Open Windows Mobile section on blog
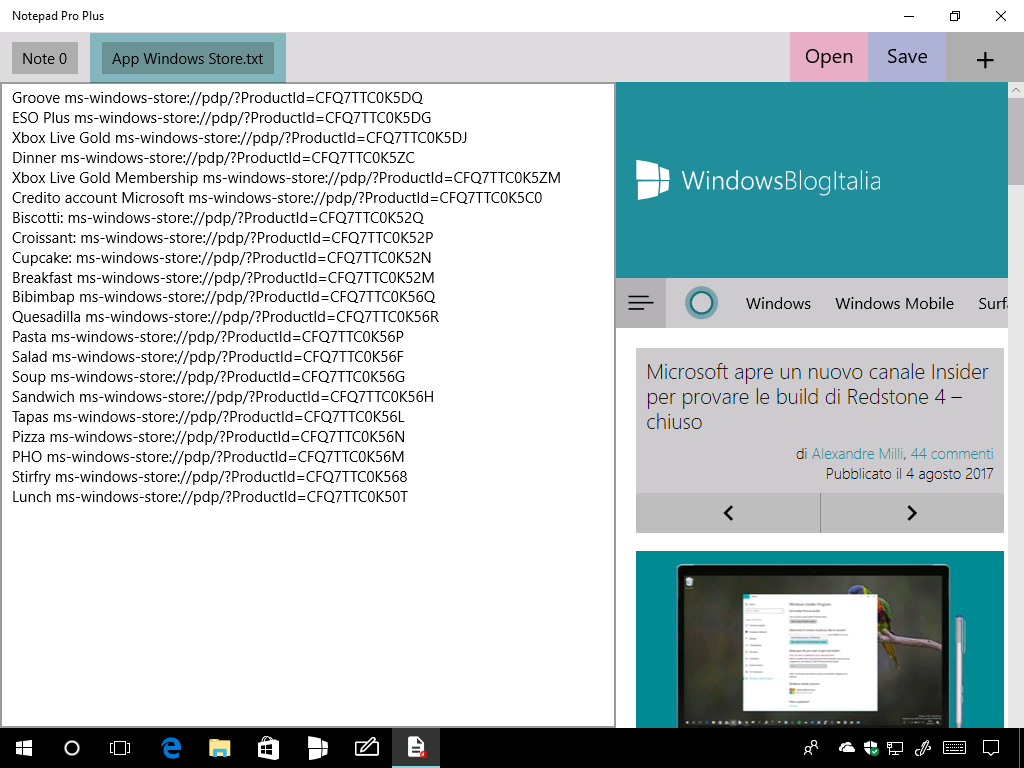This screenshot has height=768, width=1024. (895, 304)
